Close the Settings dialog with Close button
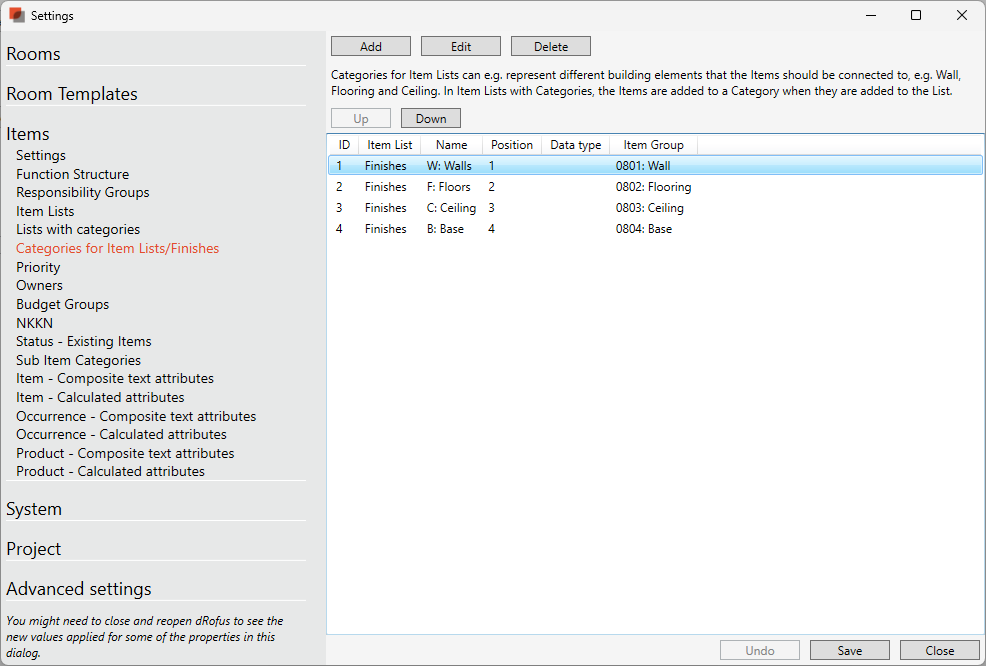 tap(939, 651)
